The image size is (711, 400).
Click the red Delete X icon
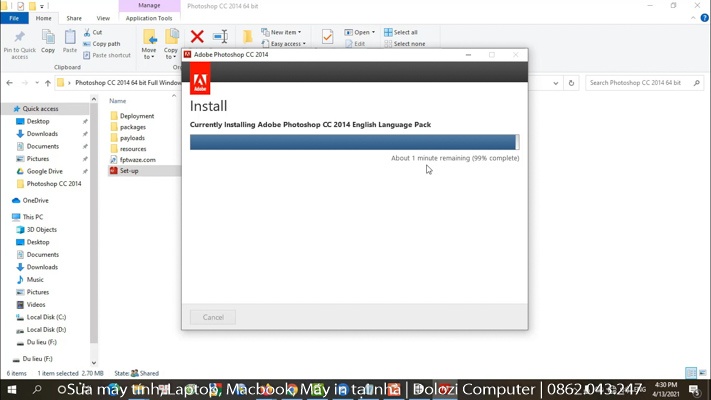pos(197,36)
